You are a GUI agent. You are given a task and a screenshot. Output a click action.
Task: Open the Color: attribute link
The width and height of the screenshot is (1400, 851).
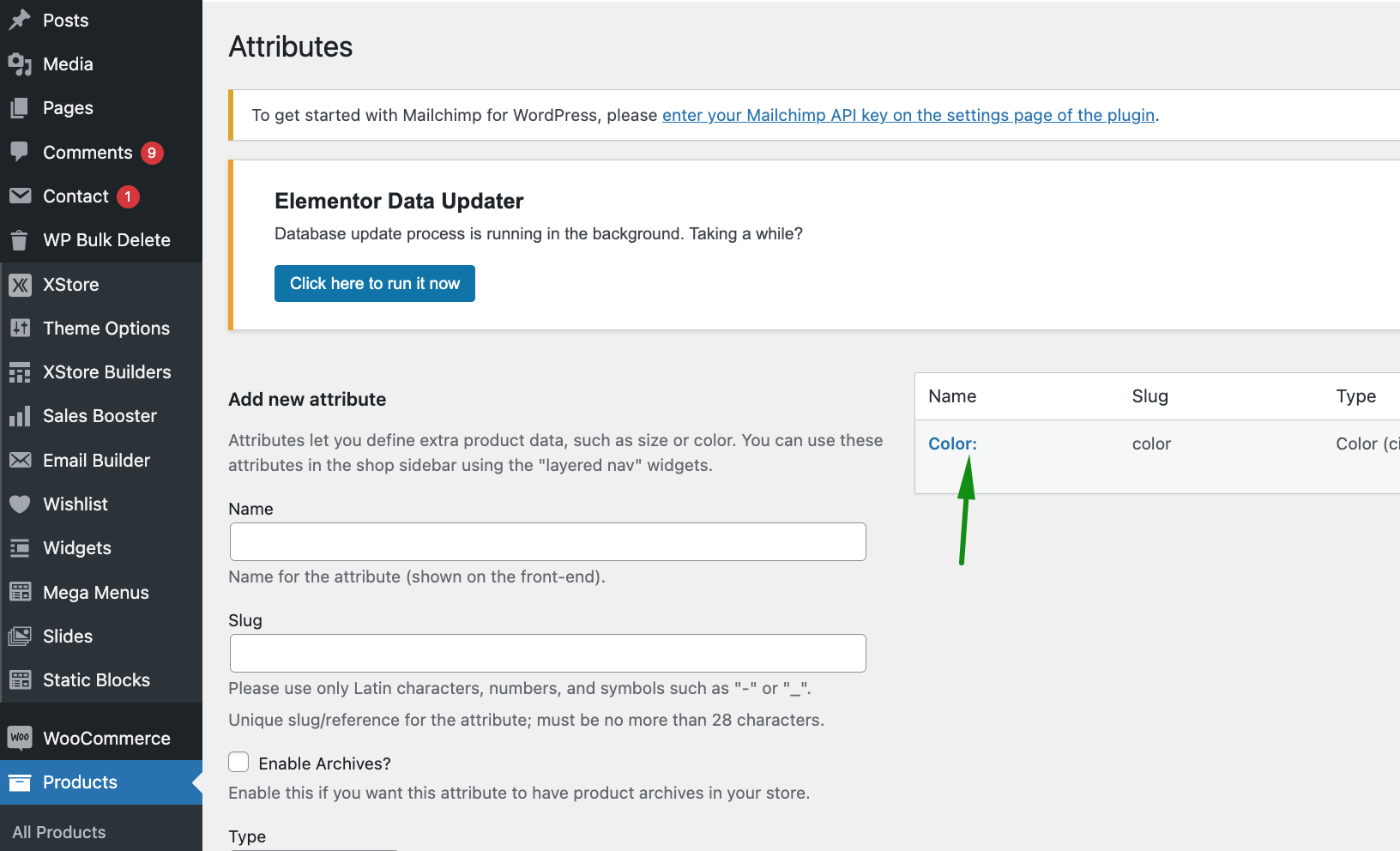[952, 444]
